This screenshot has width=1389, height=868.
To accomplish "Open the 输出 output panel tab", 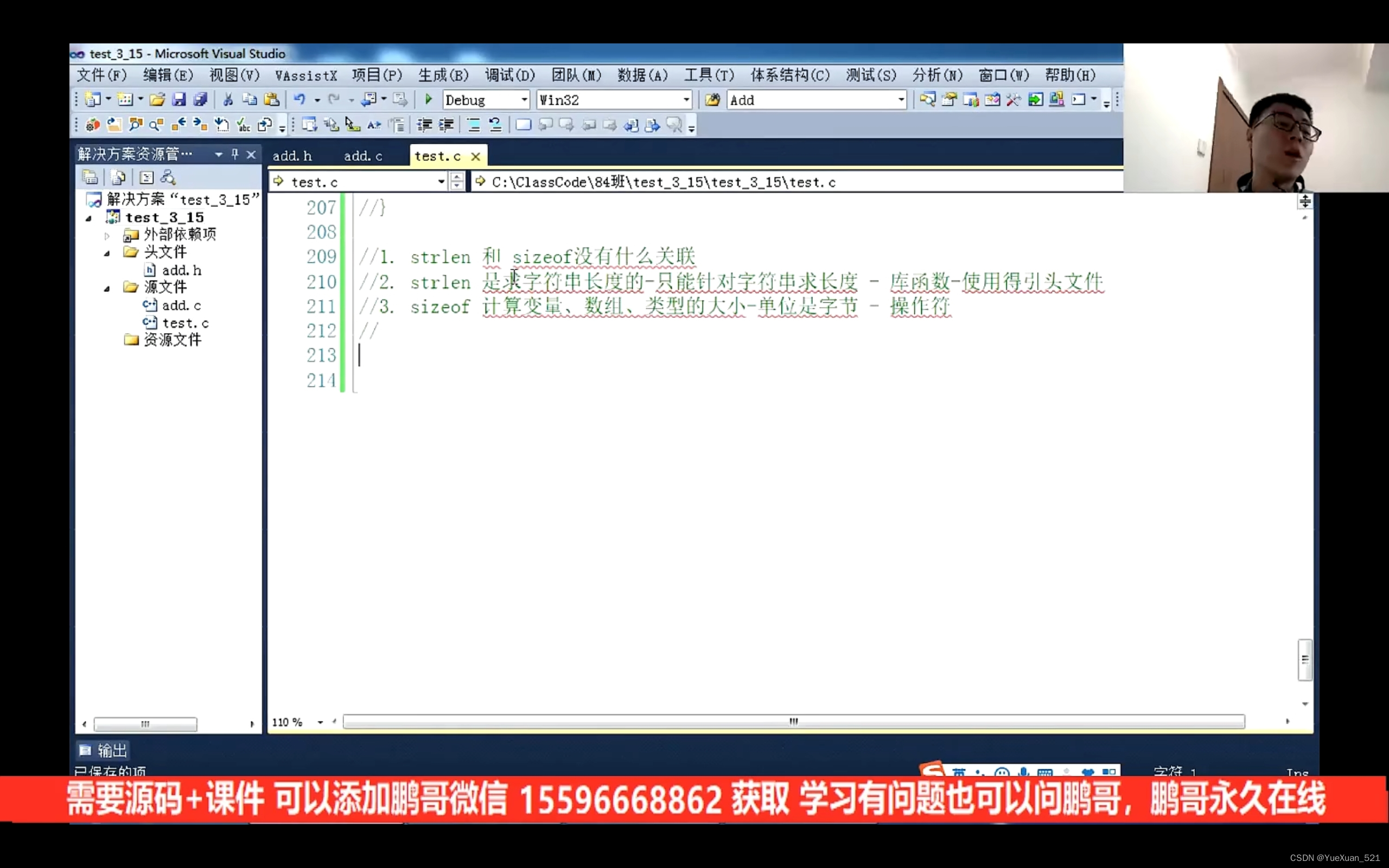I will pyautogui.click(x=104, y=750).
